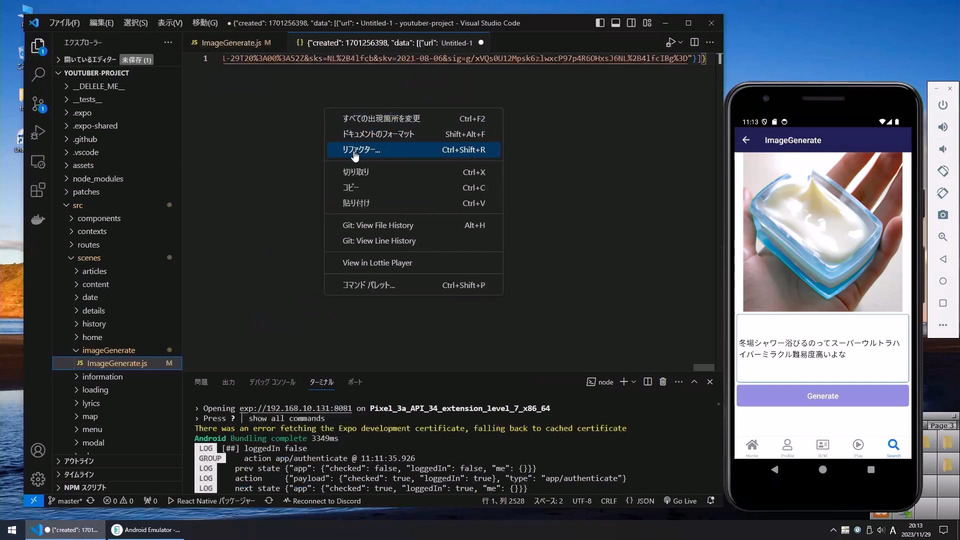
Task: Click Go Live in status bar
Action: (680, 501)
